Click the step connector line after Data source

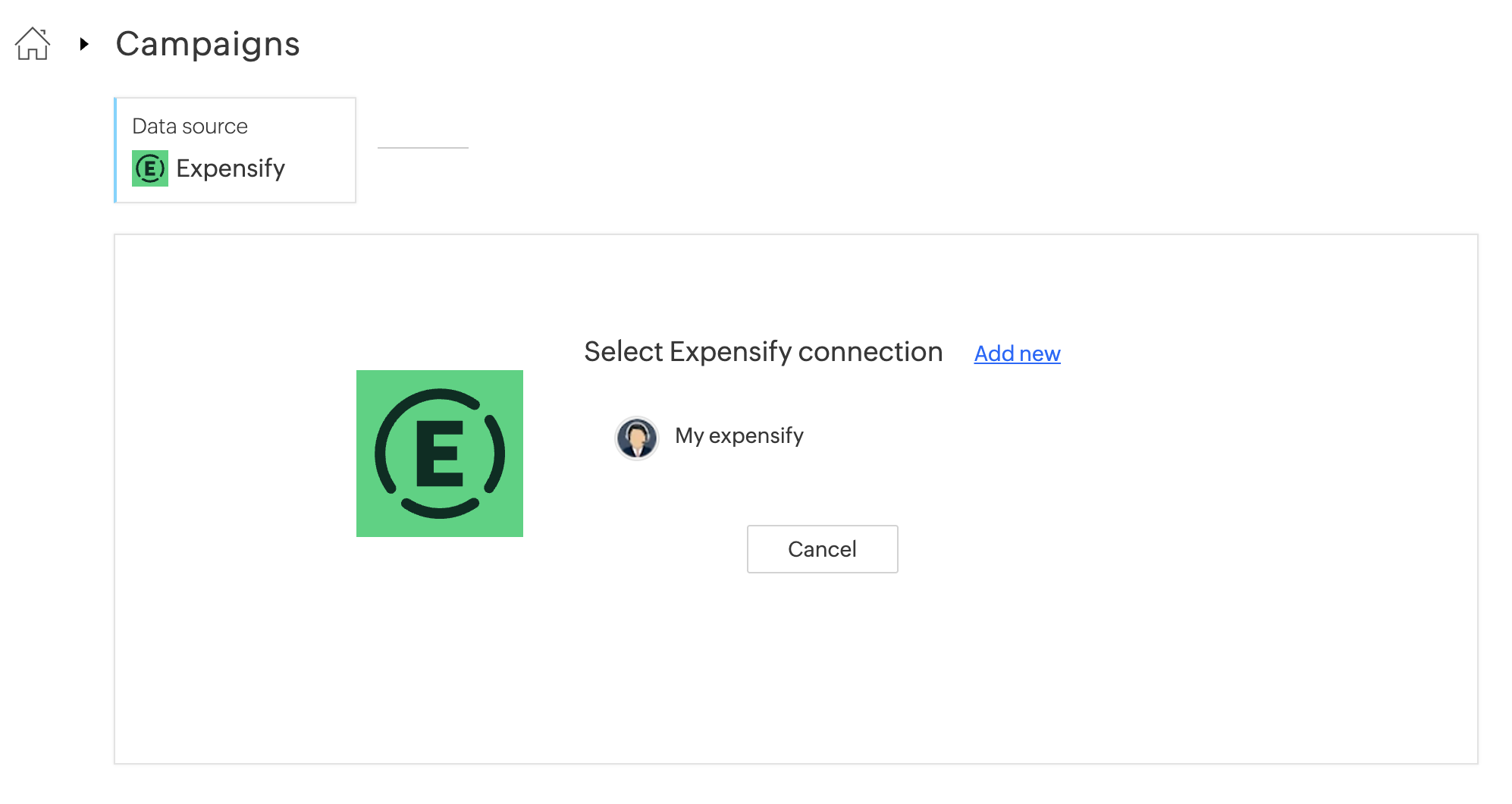click(x=423, y=148)
